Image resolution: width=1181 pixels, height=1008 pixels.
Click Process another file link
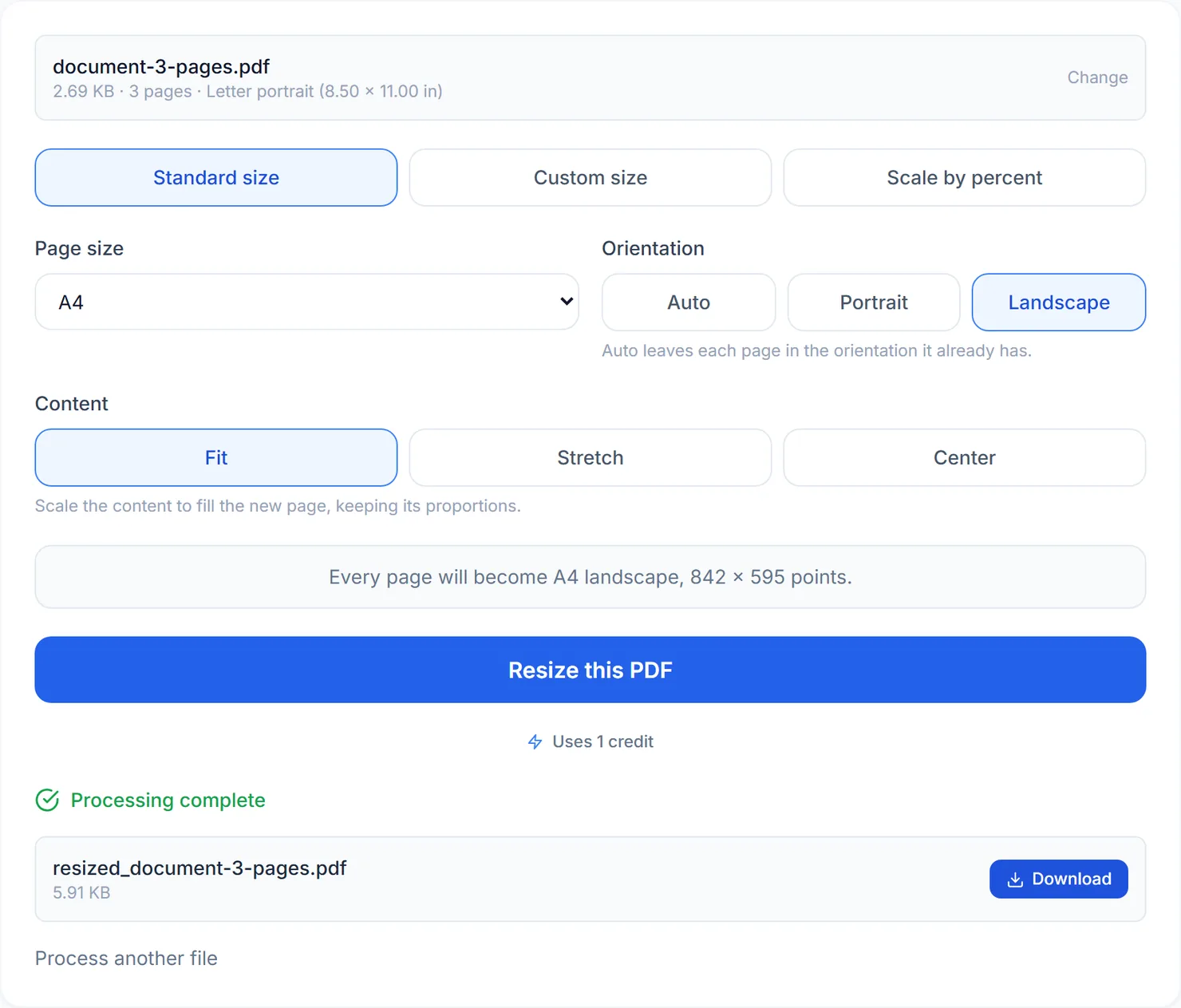126,958
